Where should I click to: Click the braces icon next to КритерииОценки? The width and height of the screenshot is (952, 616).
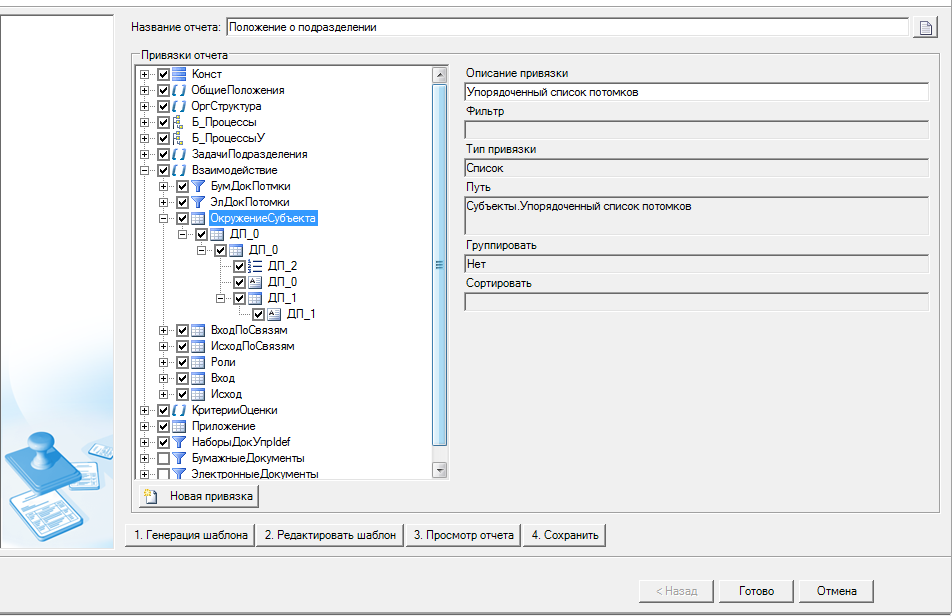(179, 410)
